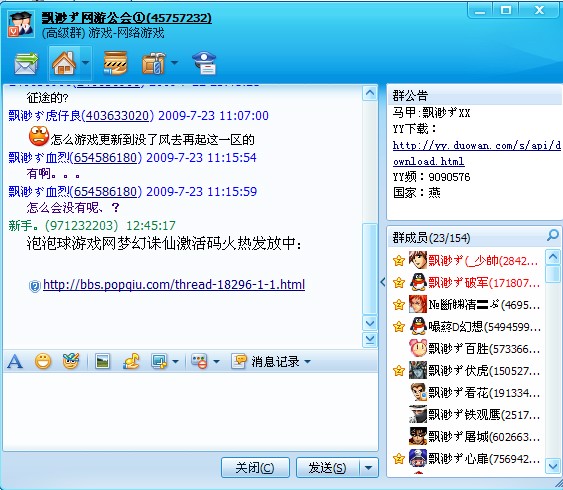This screenshot has height=490, width=563.
Task: Click user number link 403633020
Action: [x=117, y=116]
